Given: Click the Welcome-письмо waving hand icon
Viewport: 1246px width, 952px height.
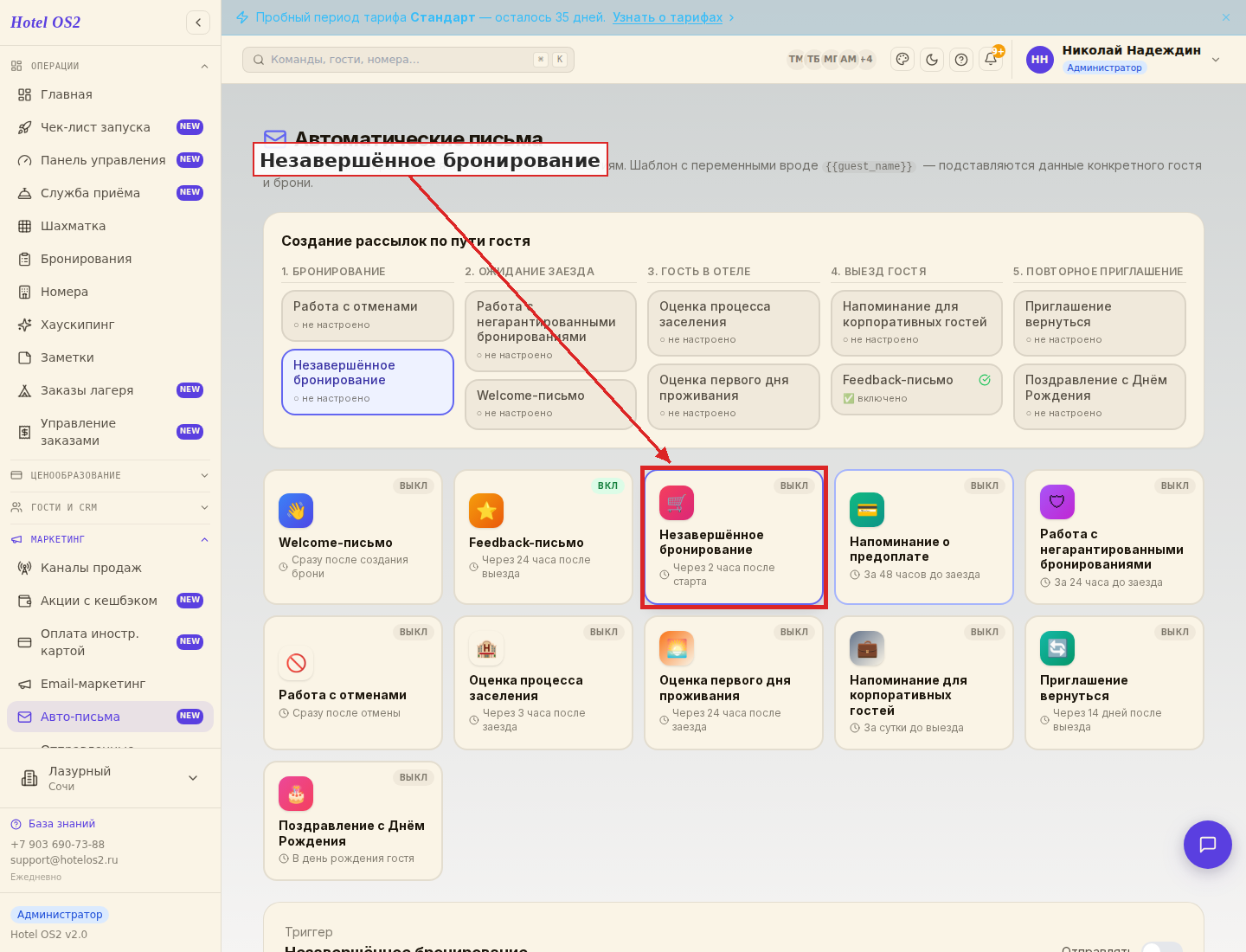Looking at the screenshot, I should tap(296, 511).
